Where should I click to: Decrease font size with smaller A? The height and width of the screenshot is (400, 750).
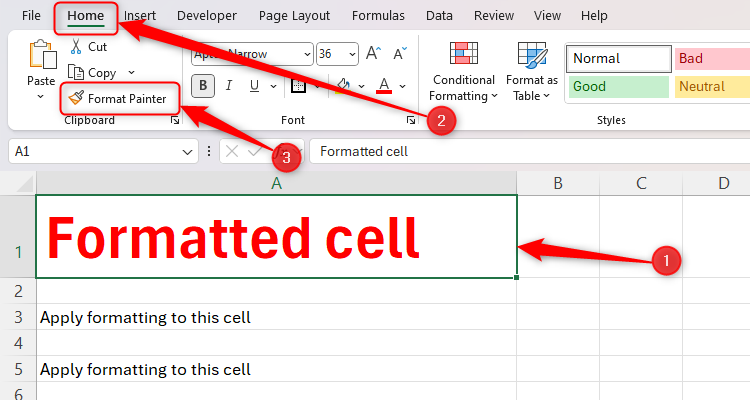tap(400, 54)
